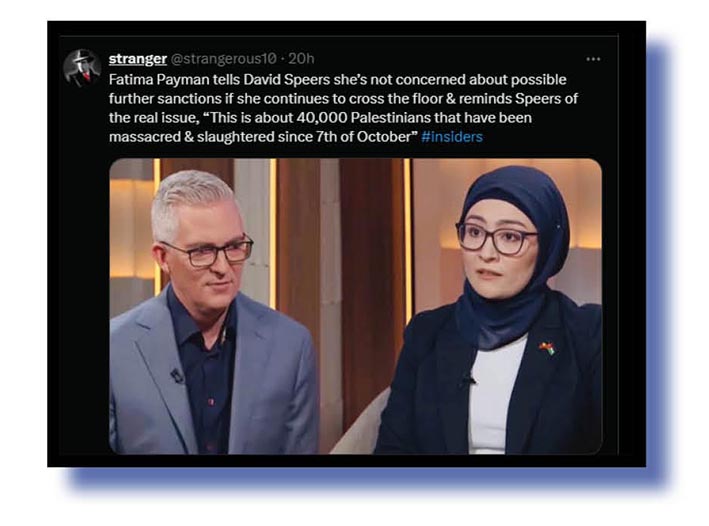Open the three-dot more options menu

coord(593,59)
